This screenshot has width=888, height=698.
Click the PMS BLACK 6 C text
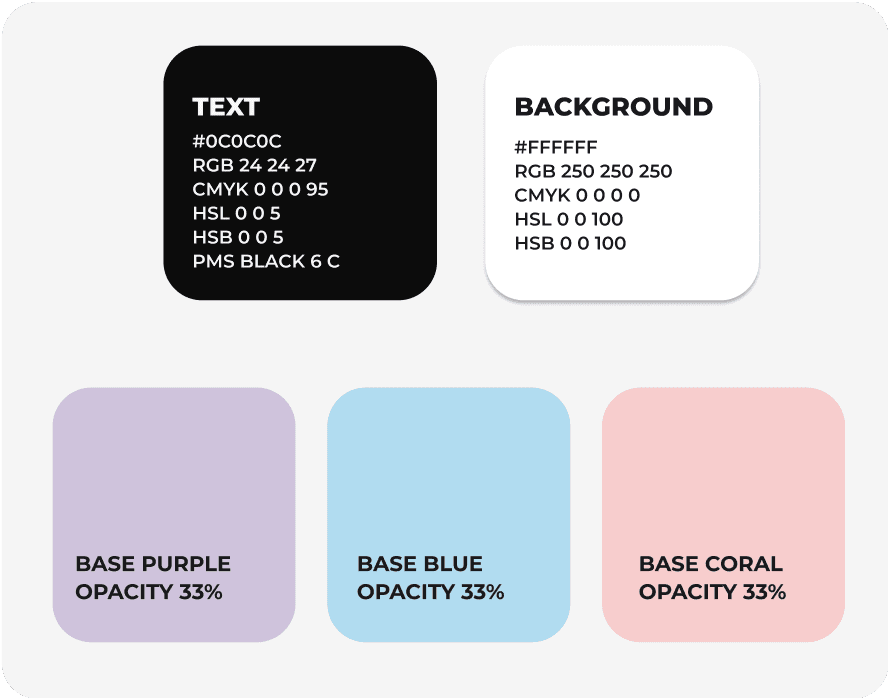point(267,262)
